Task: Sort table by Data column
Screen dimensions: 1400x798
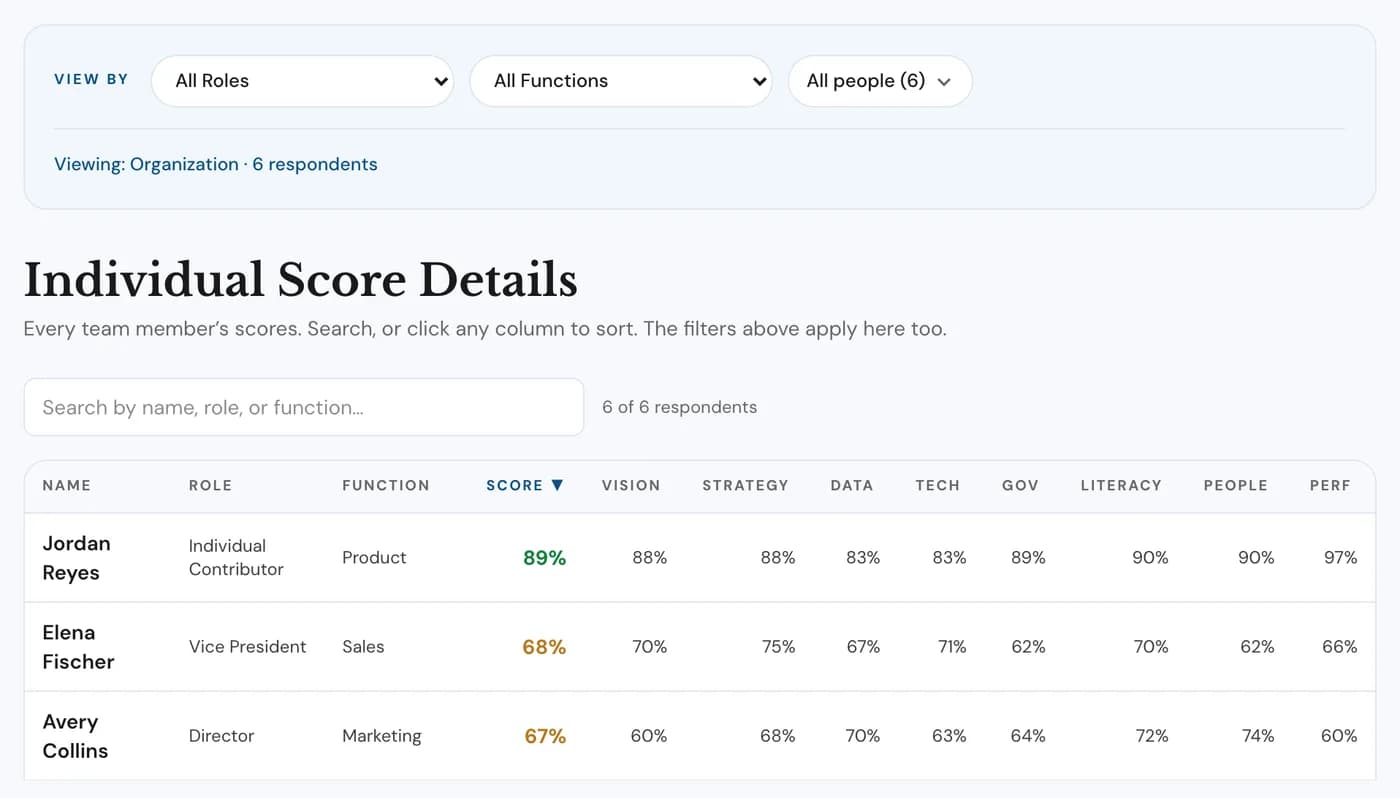Action: (851, 485)
